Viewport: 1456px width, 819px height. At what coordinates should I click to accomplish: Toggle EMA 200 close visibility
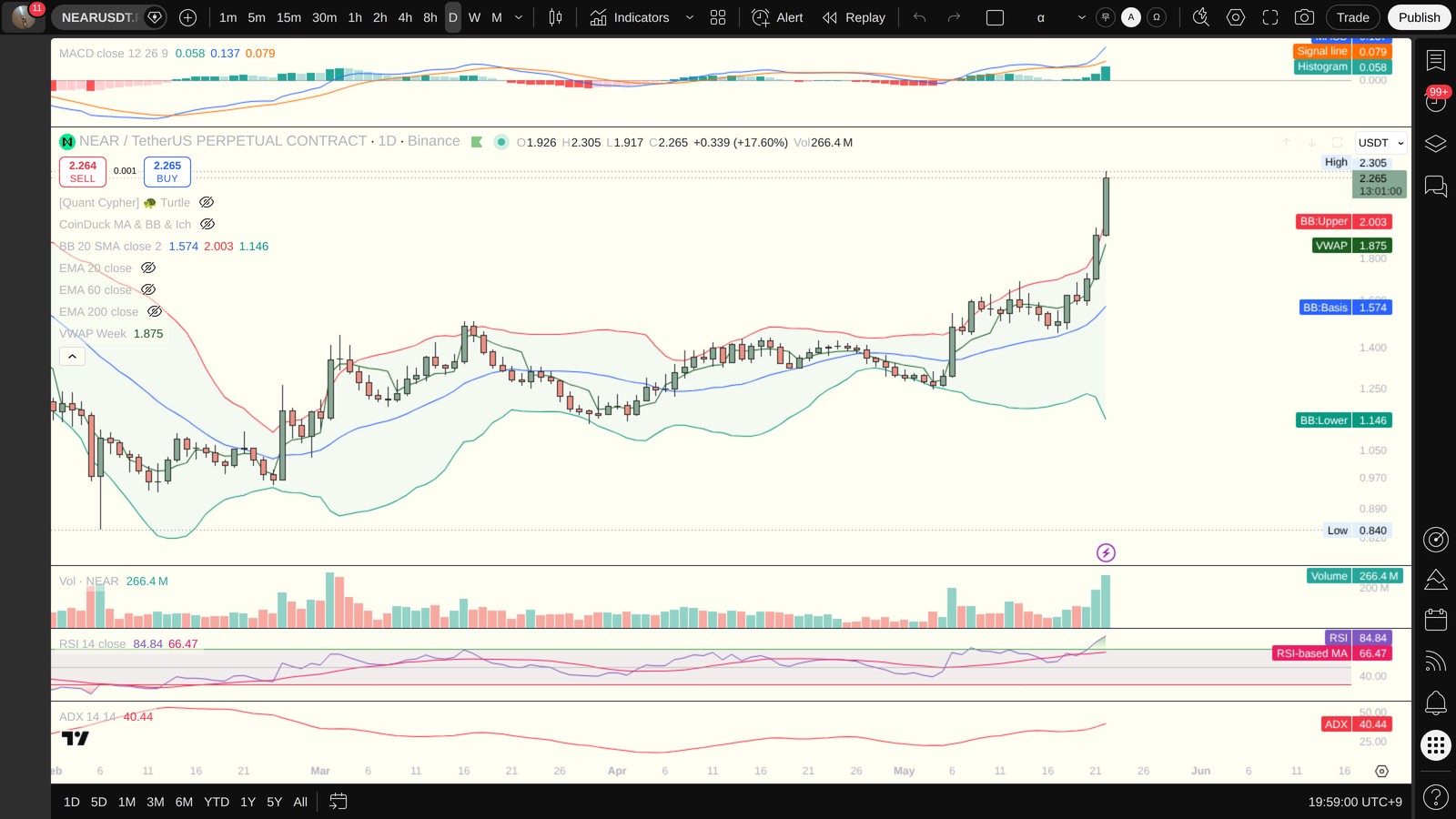click(x=155, y=311)
